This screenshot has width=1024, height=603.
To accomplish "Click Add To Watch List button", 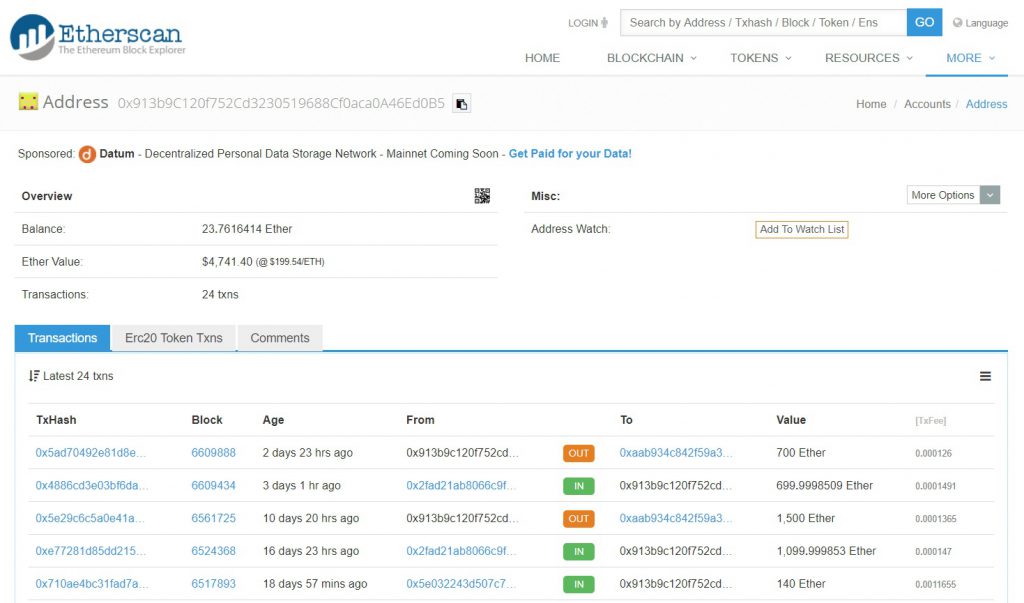I will [802, 229].
